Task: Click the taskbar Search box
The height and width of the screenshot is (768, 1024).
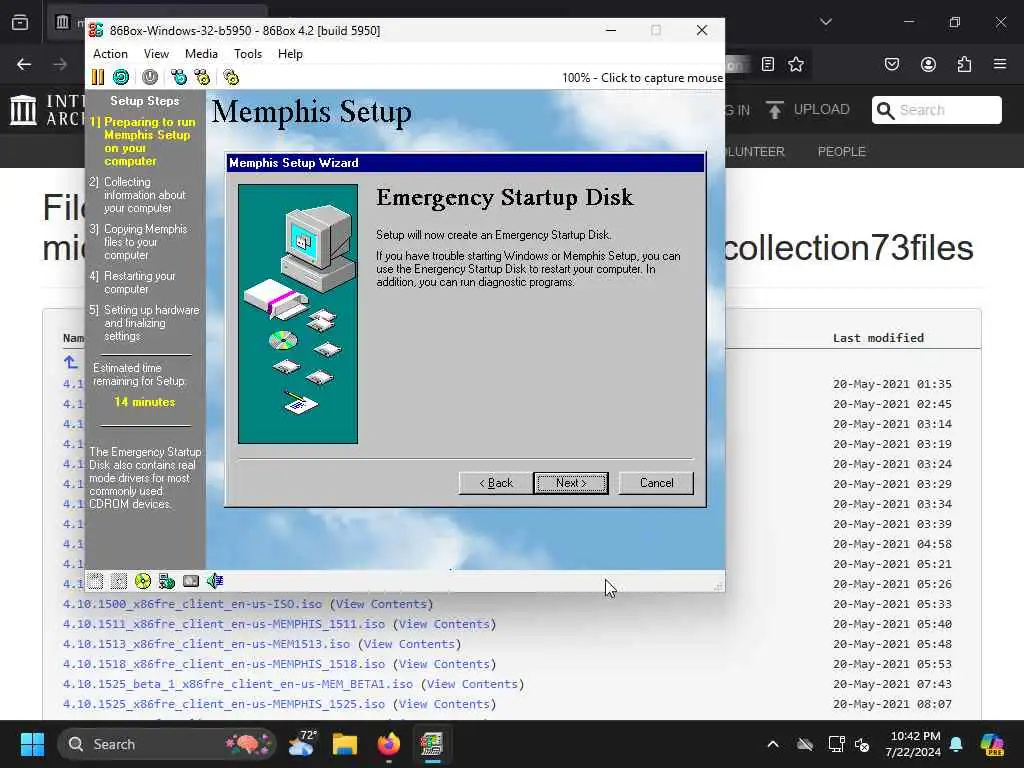Action: pyautogui.click(x=167, y=744)
